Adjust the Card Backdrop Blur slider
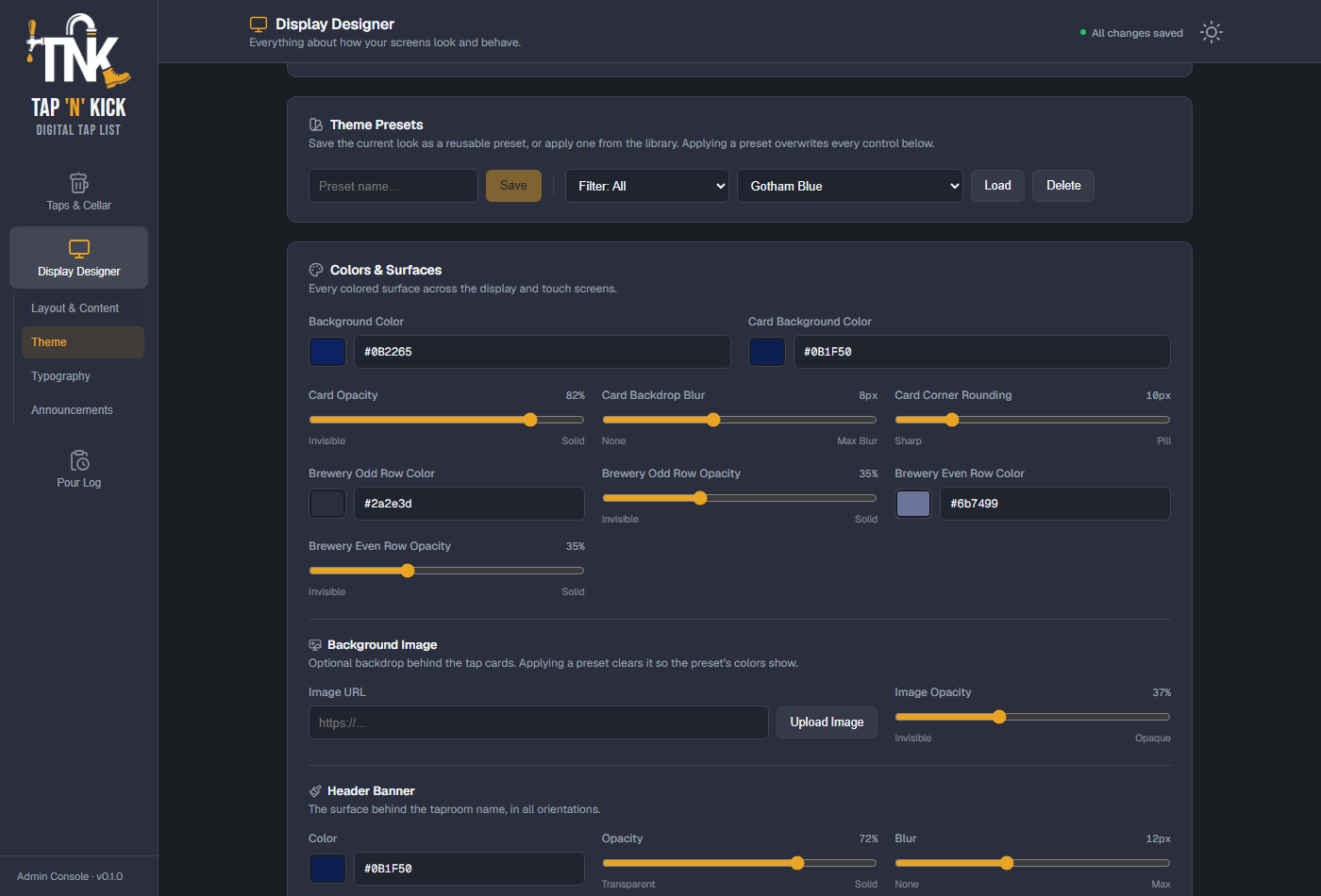The height and width of the screenshot is (896, 1321). tap(740, 420)
